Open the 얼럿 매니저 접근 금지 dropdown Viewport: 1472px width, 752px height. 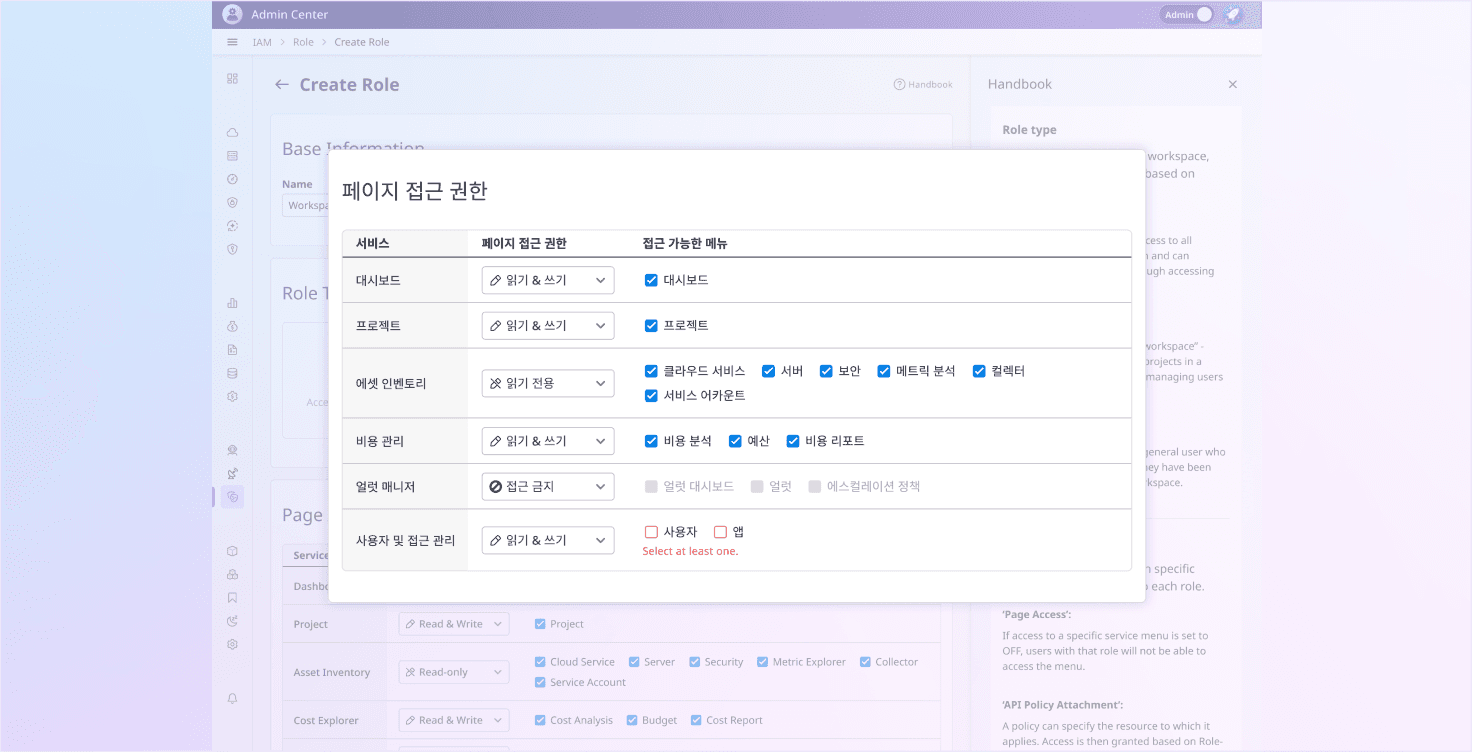point(548,487)
